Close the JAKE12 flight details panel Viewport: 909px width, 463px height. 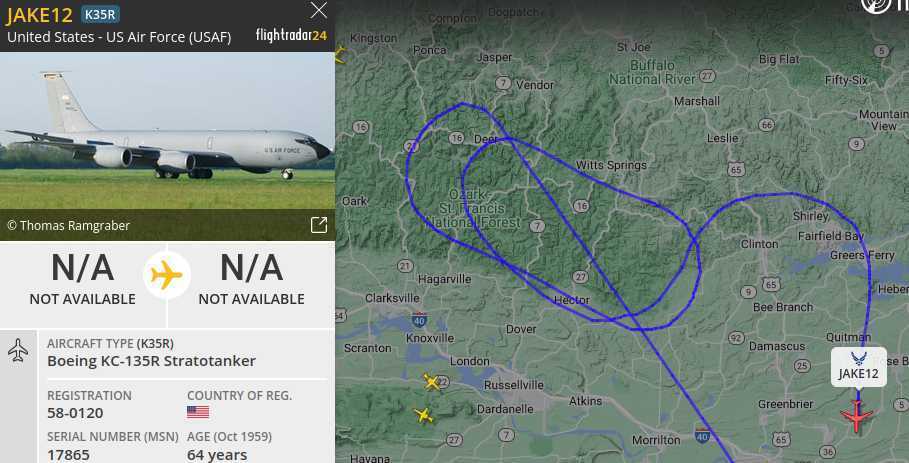(318, 10)
